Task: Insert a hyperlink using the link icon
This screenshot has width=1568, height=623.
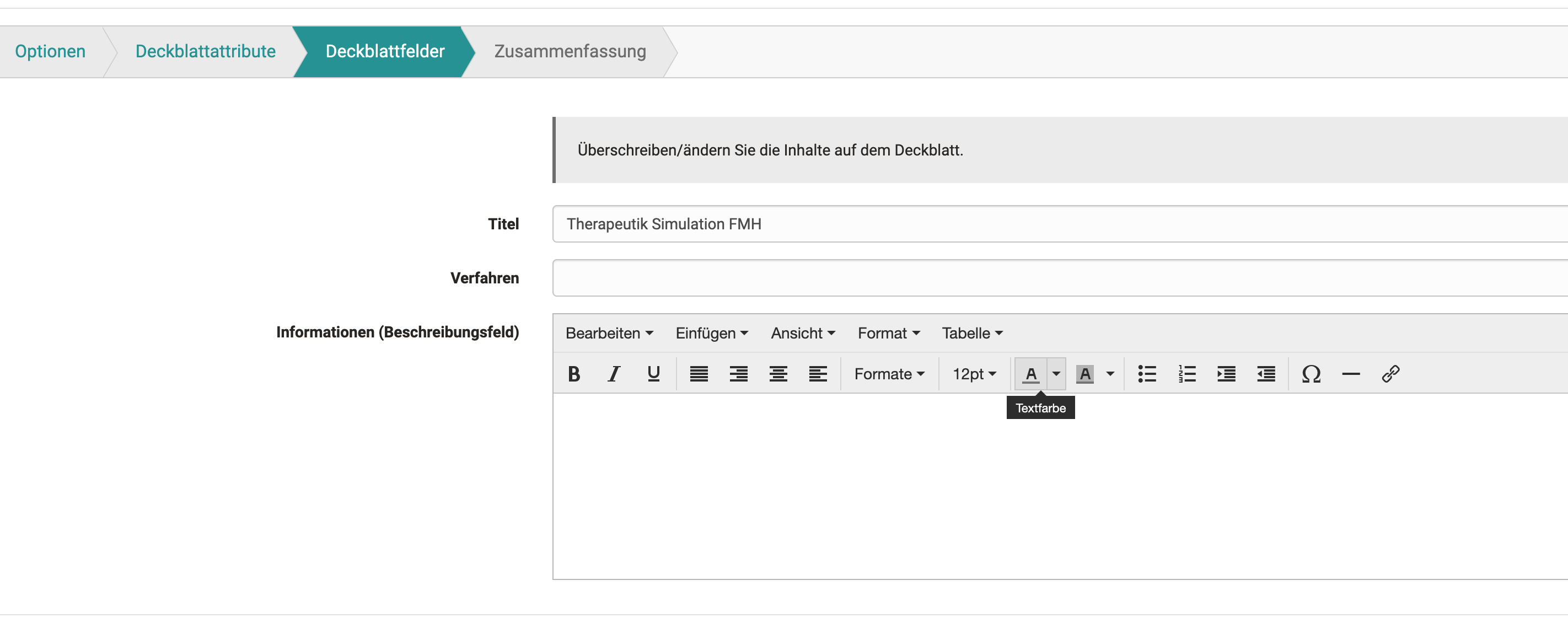Action: tap(1392, 374)
